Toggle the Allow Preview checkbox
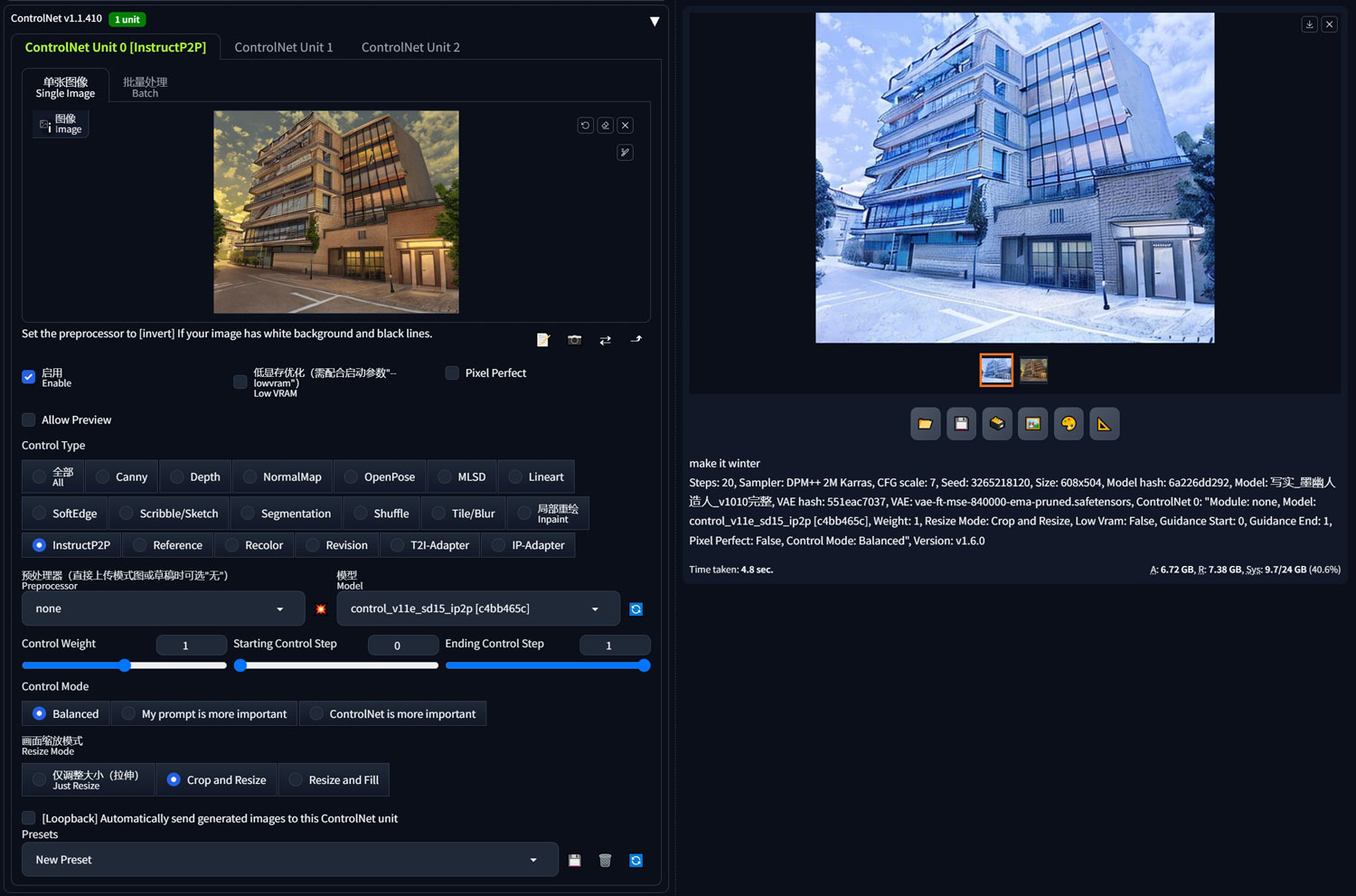Image resolution: width=1356 pixels, height=896 pixels. tap(29, 420)
